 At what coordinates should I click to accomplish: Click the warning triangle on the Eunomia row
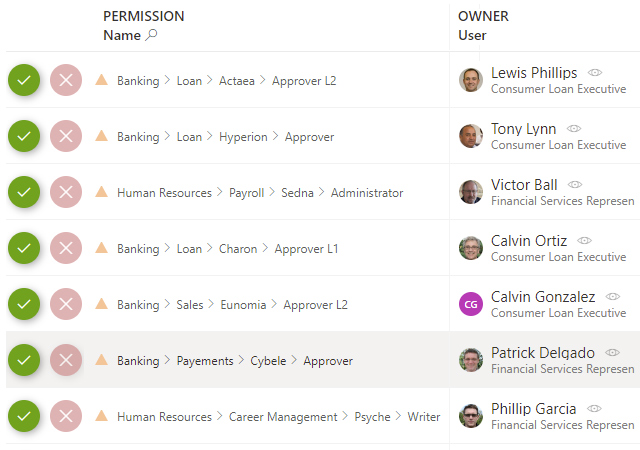(101, 304)
